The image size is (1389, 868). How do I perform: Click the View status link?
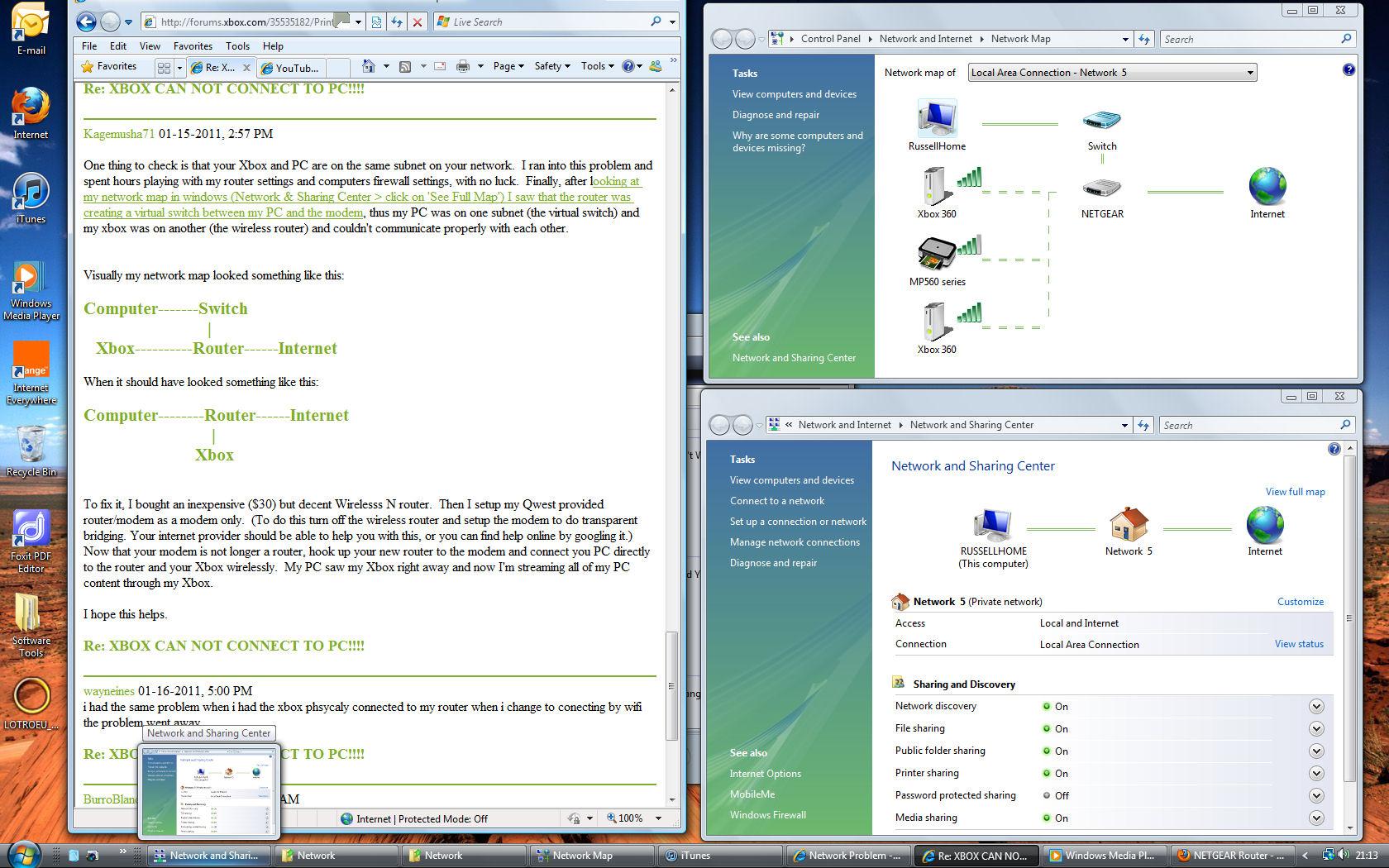[1299, 644]
